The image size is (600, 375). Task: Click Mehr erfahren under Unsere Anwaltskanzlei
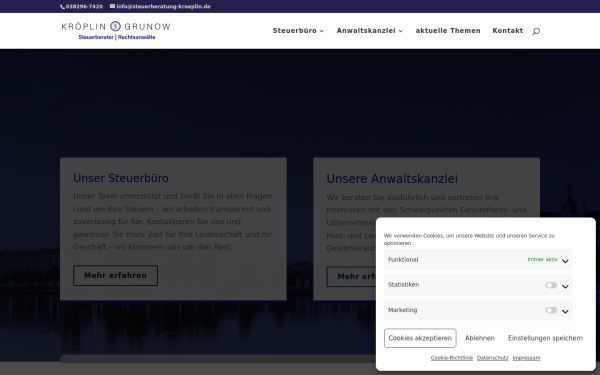[351, 277]
